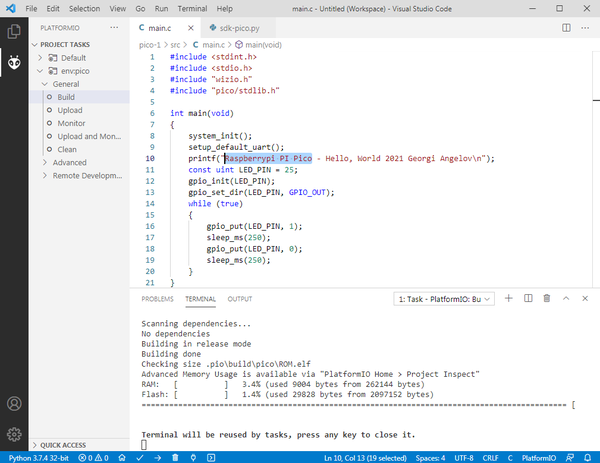Open the Manage gear icon
Viewport: 600px width, 463px height.
(14, 434)
